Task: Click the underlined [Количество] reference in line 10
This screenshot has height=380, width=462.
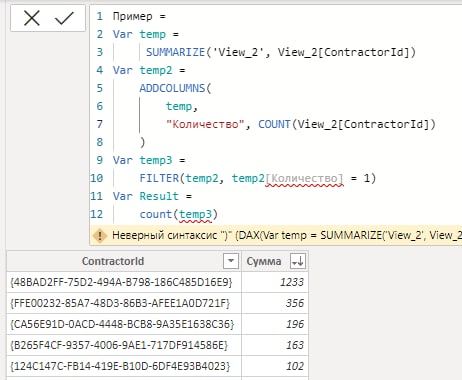Action: (304, 179)
